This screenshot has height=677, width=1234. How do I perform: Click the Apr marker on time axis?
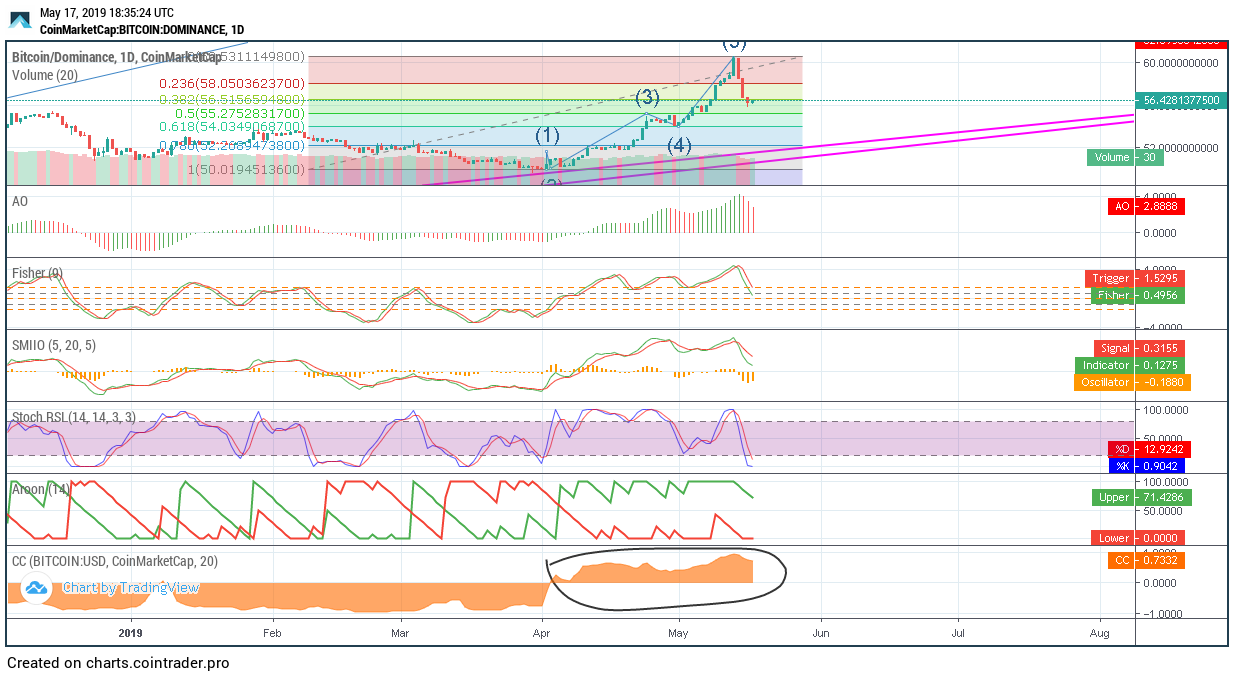click(542, 633)
